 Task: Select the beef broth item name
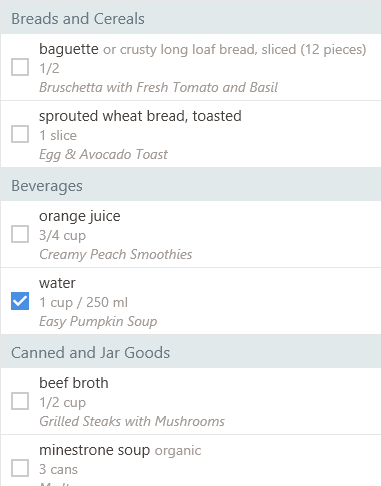(x=74, y=383)
